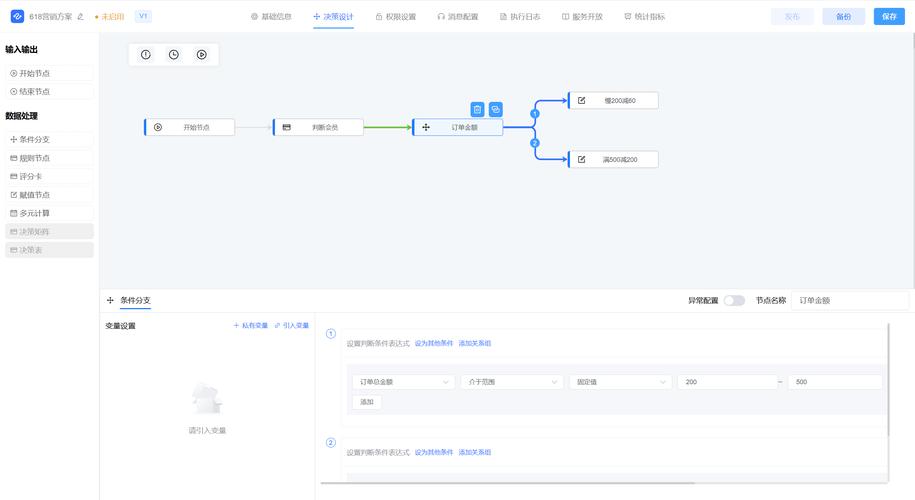Click the 备份 button

point(843,16)
